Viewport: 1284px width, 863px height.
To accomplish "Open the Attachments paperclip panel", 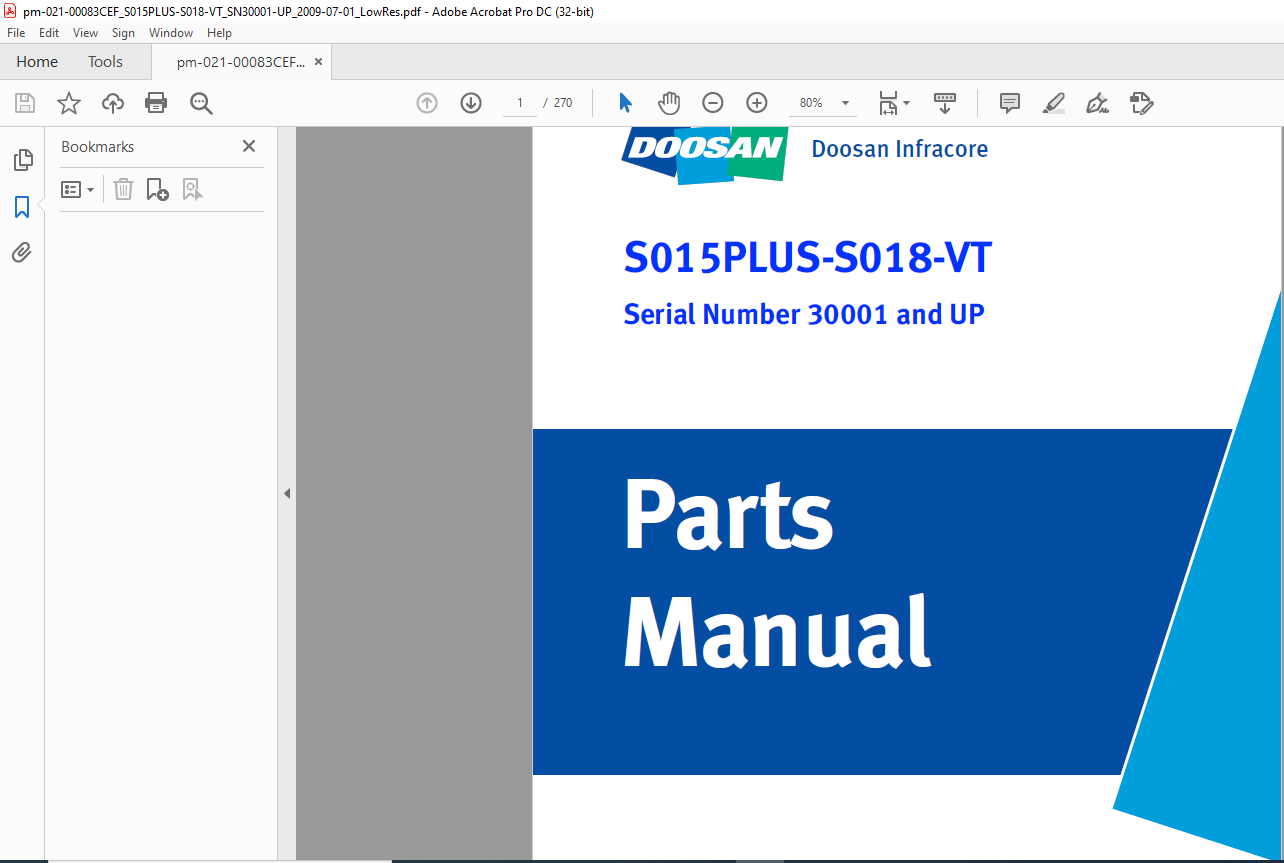I will (22, 253).
